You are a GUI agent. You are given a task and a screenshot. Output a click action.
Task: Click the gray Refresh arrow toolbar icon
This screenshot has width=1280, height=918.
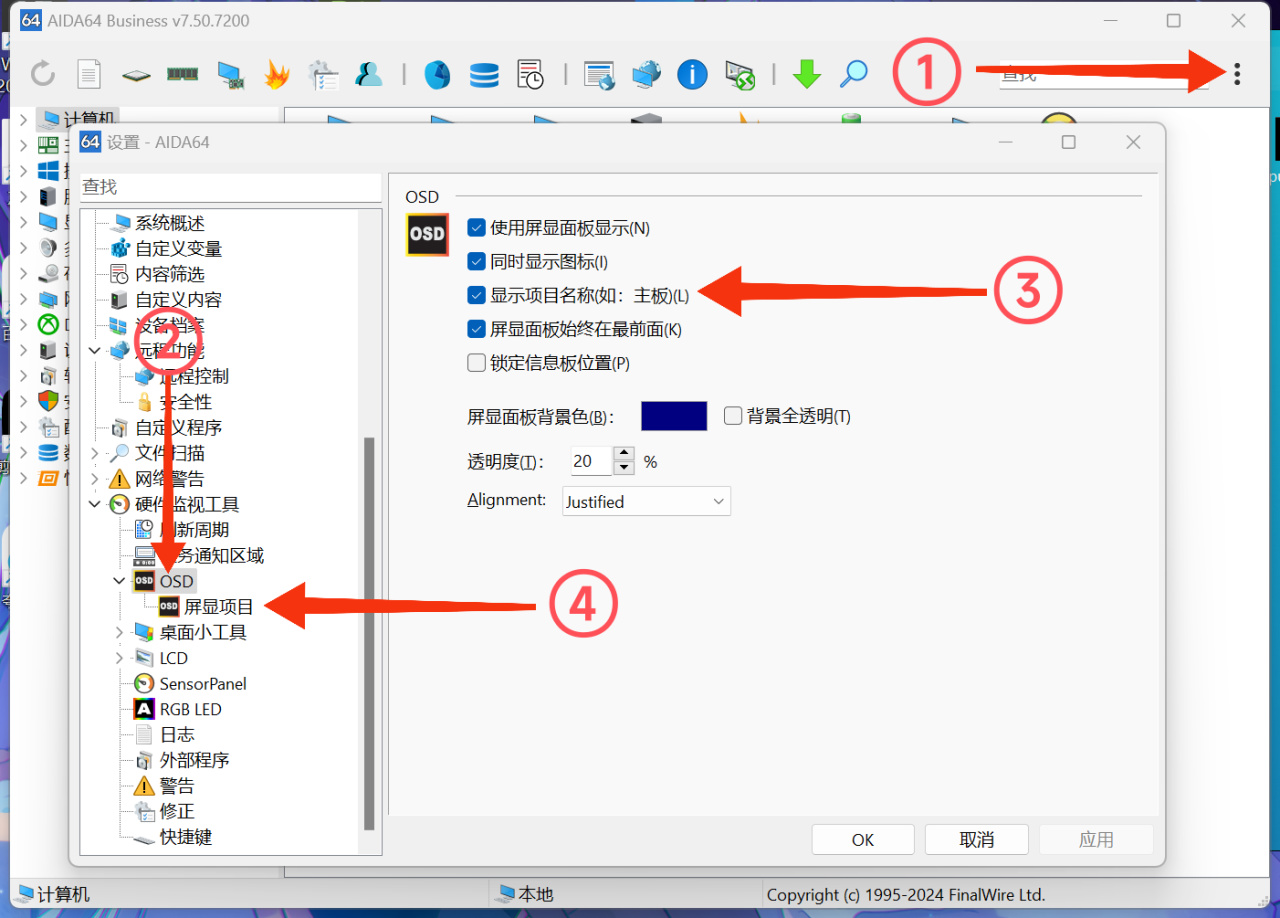pyautogui.click(x=42, y=73)
